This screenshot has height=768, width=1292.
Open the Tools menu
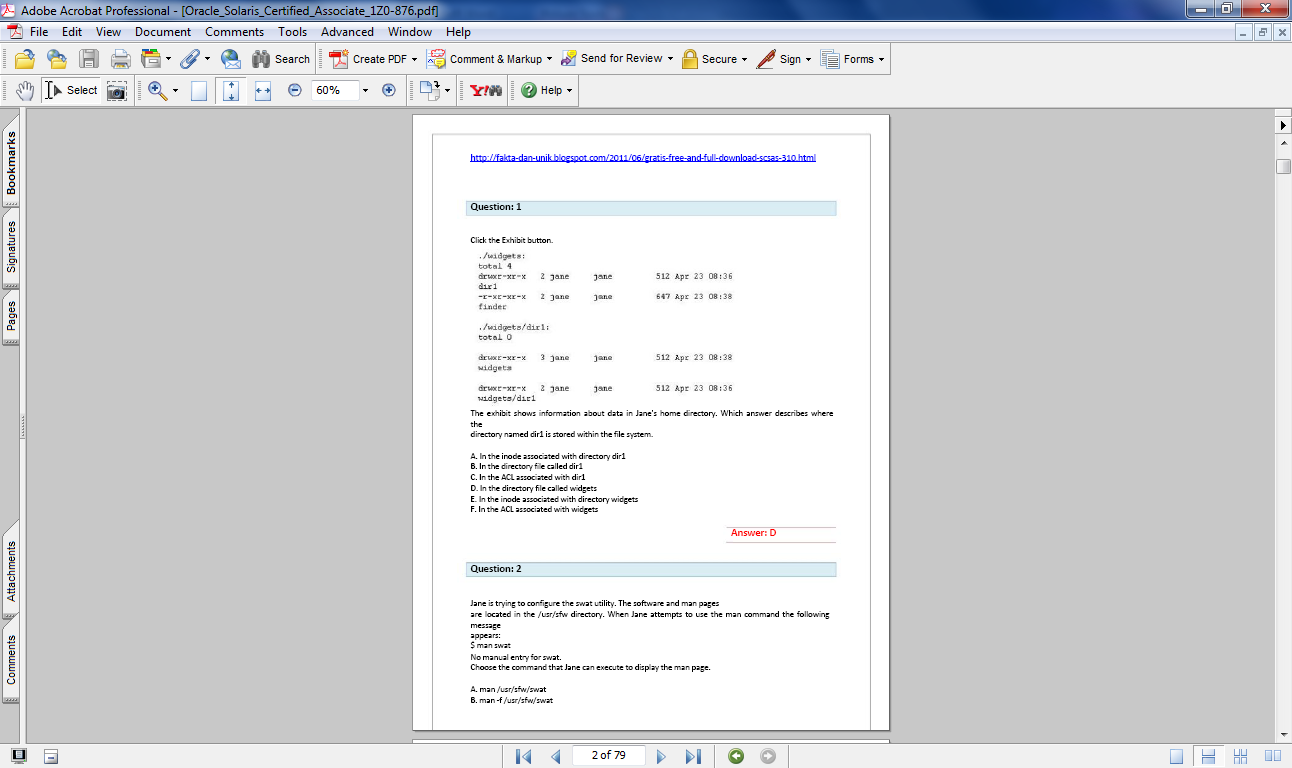(293, 32)
